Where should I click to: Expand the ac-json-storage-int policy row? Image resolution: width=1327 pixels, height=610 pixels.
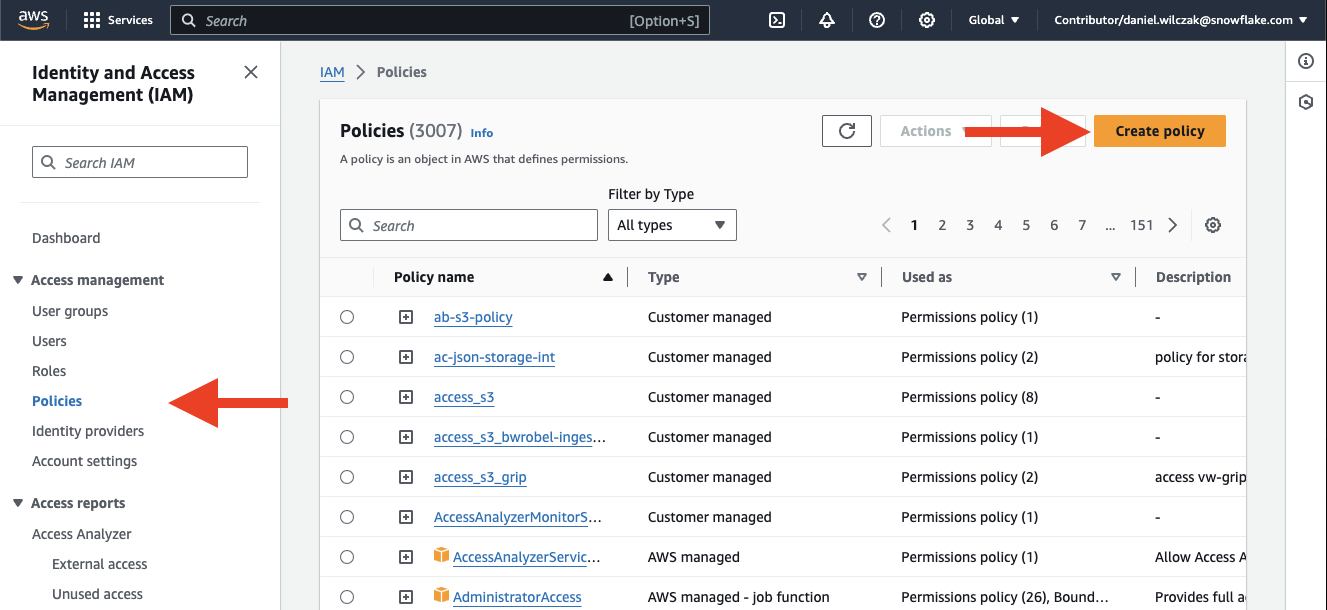click(406, 357)
